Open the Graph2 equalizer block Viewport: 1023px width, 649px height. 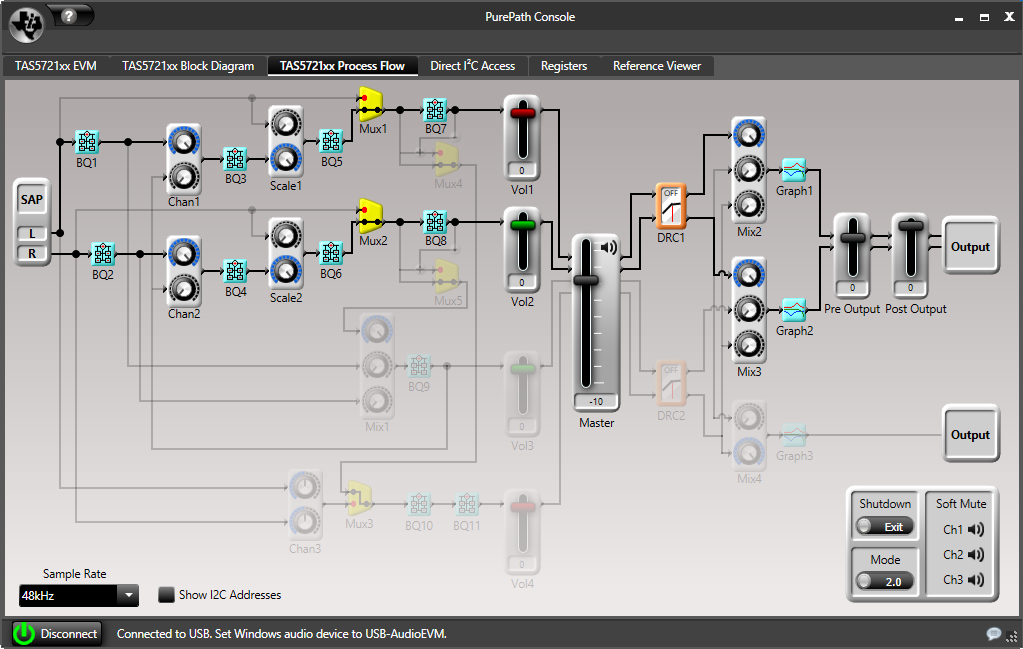point(793,310)
